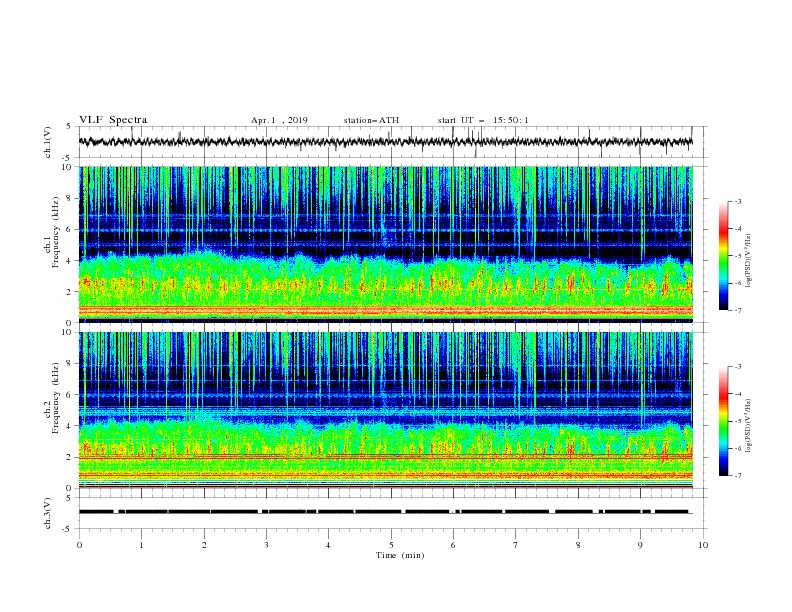Click the upper colorbar next to ch.1 spectrogram

724,256
